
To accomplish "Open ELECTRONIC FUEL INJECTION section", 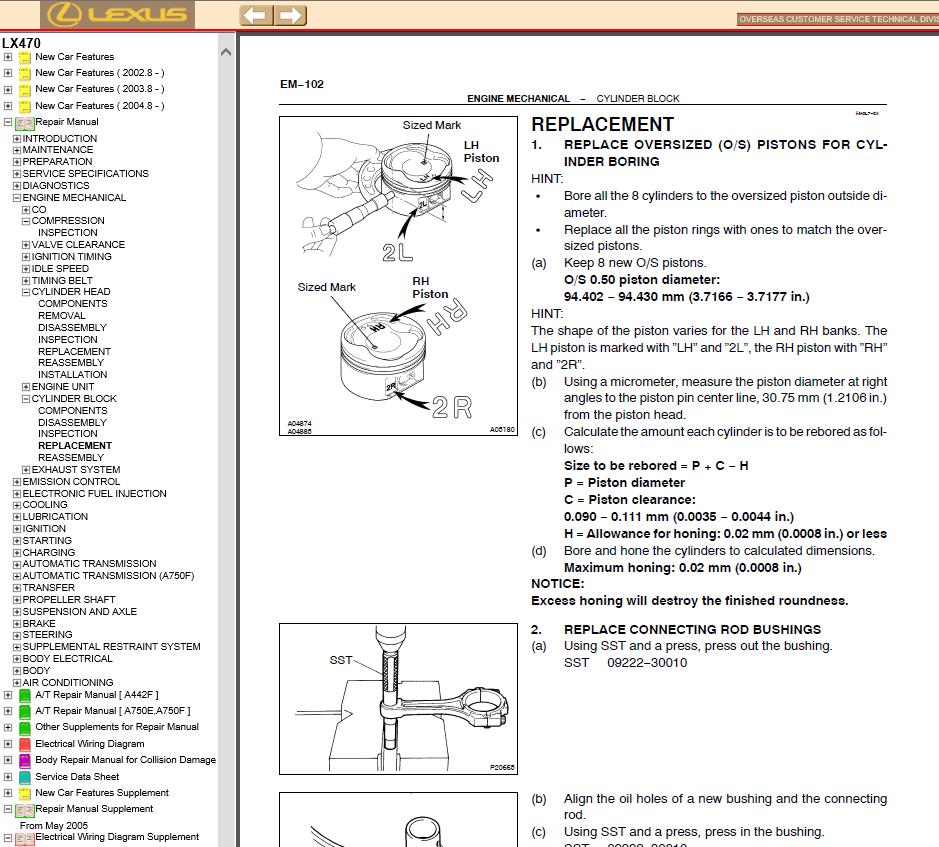I will pos(95,494).
